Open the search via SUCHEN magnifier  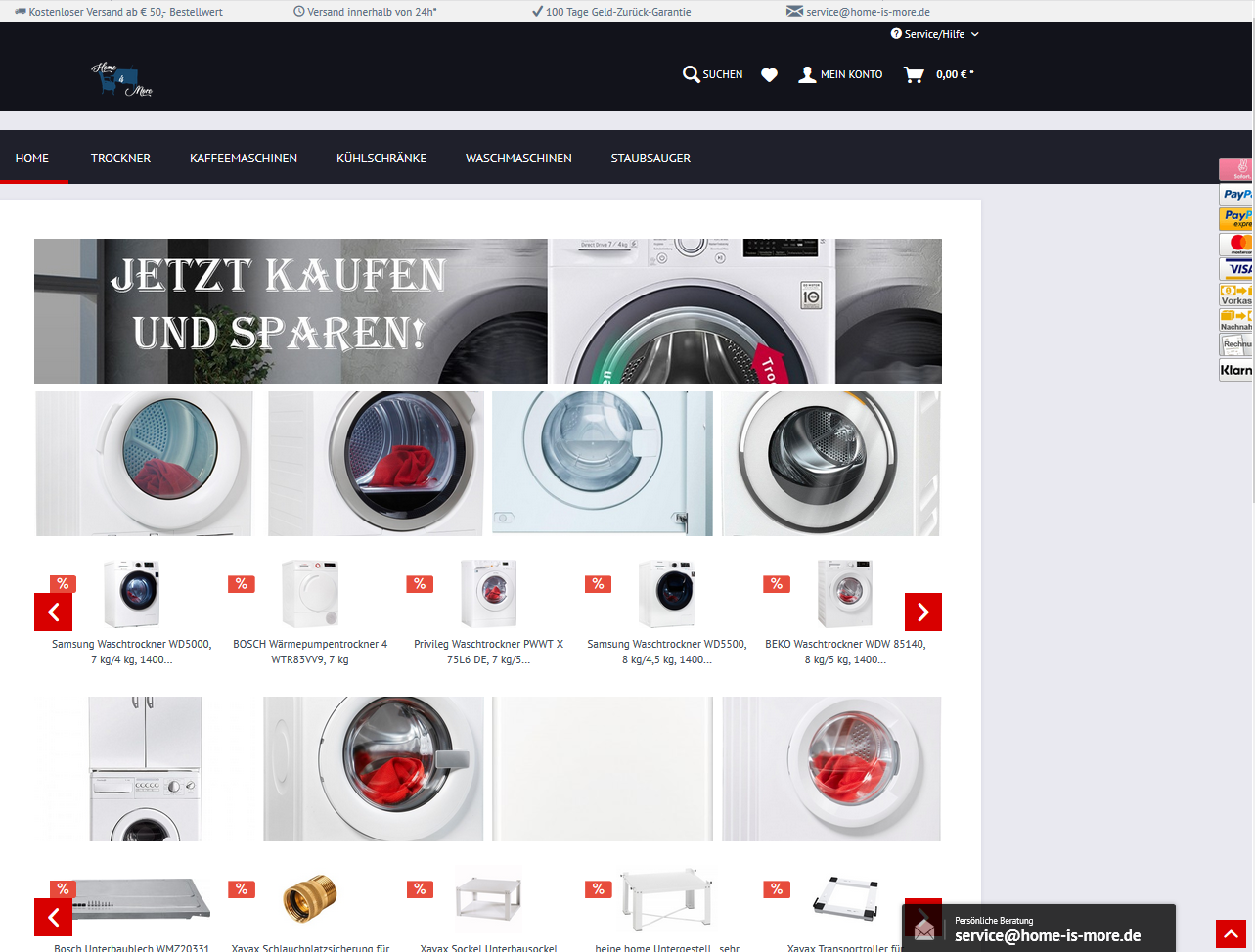[x=712, y=74]
